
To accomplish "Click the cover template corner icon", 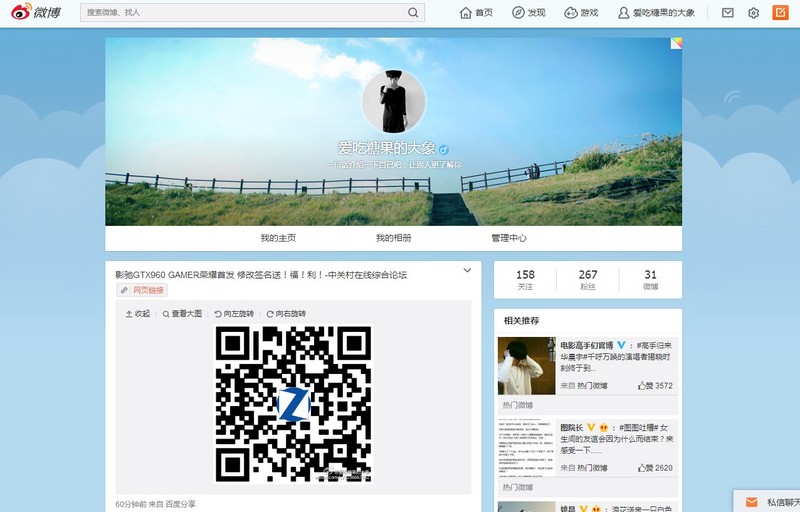I will [x=676, y=43].
